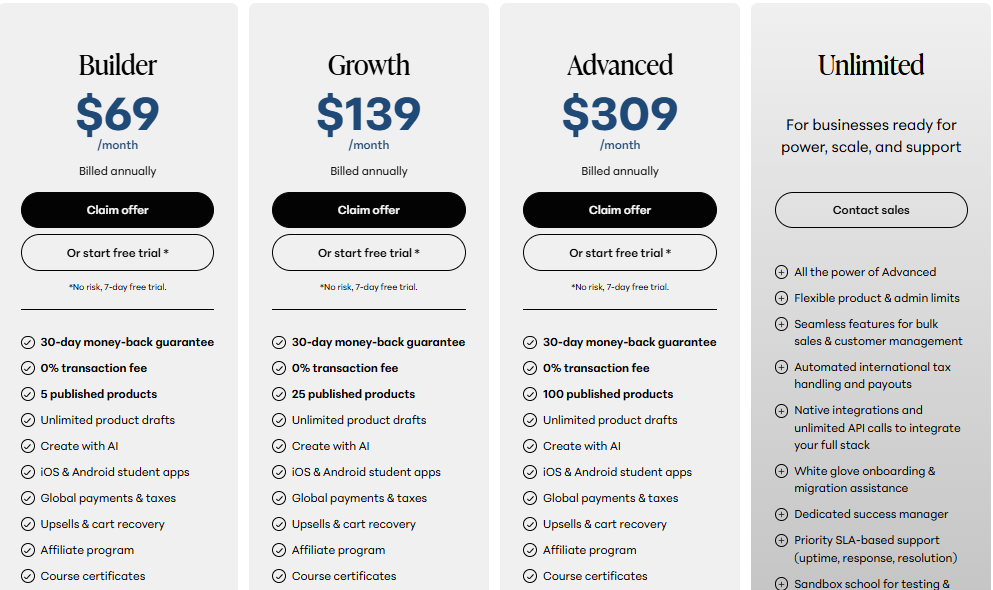The height and width of the screenshot is (590, 993).
Task: Expand the 'All the power of Advanced' plus icon
Action: (781, 272)
